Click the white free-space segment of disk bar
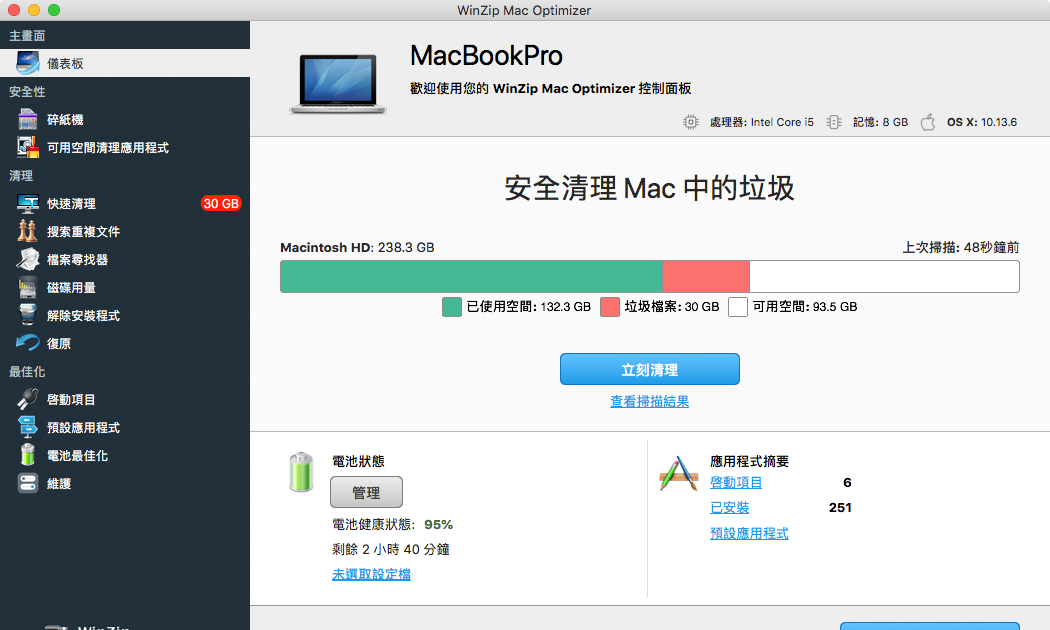 coord(884,277)
